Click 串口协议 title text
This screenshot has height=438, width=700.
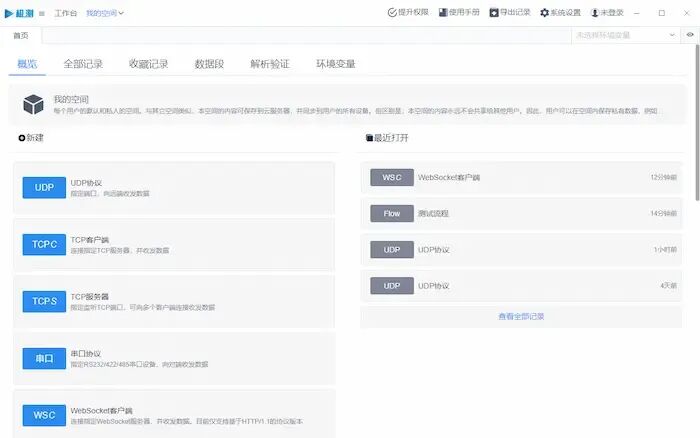click(x=86, y=354)
